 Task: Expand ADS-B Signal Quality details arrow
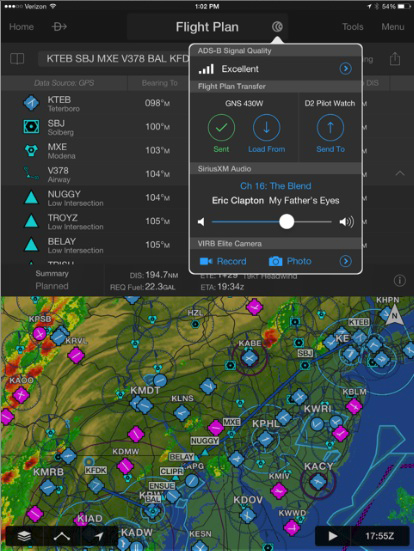(345, 69)
